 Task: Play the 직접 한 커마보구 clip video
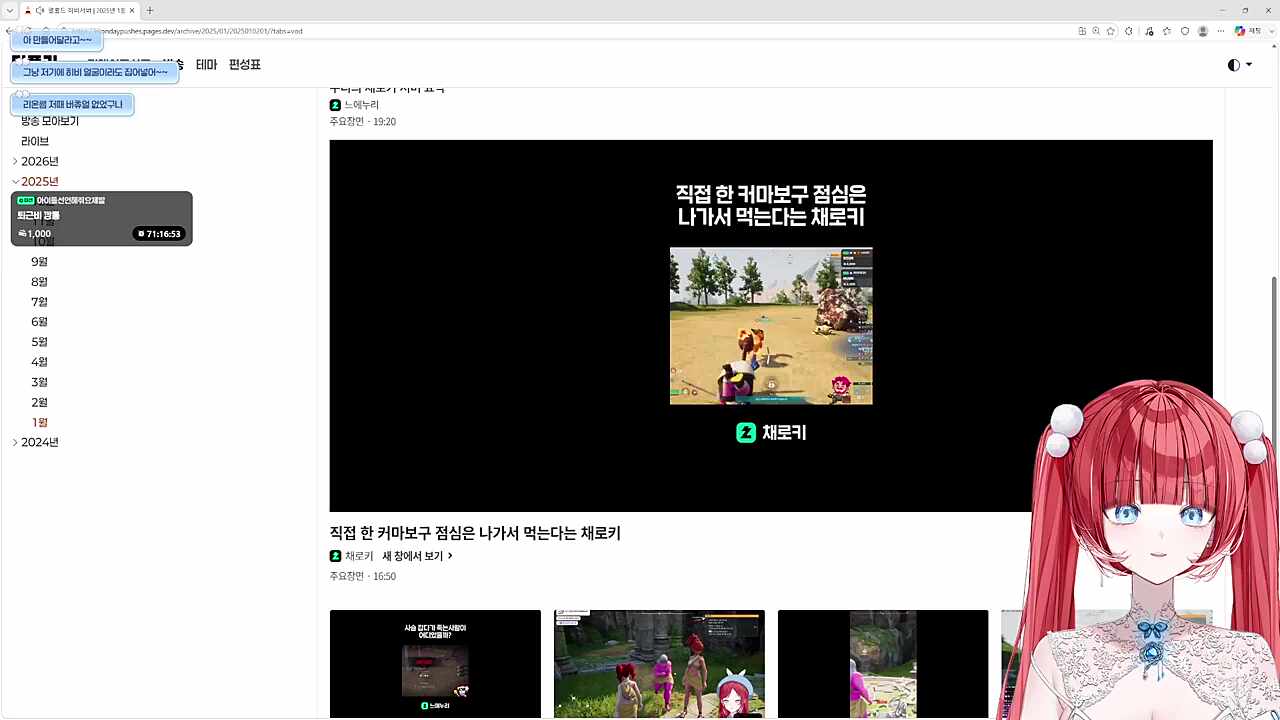click(771, 326)
